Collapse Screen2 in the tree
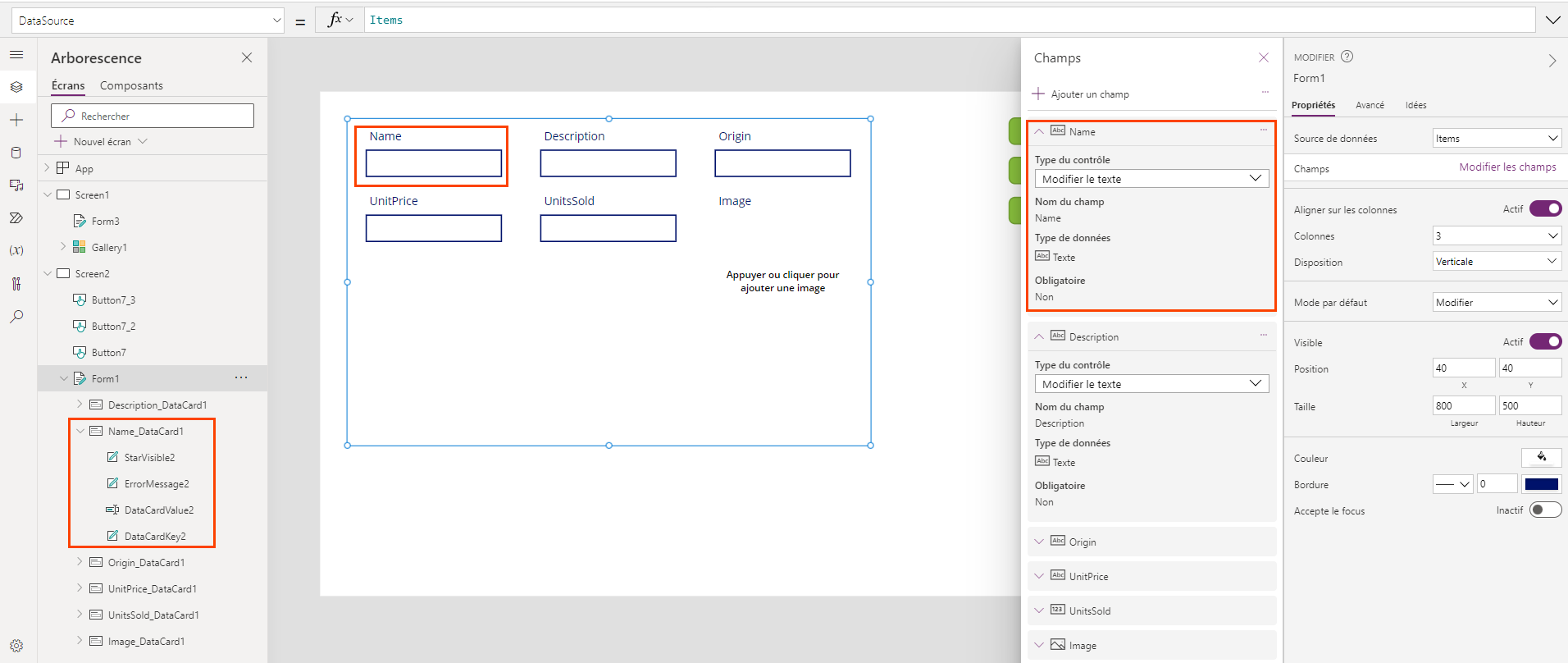The image size is (1568, 663). (48, 273)
